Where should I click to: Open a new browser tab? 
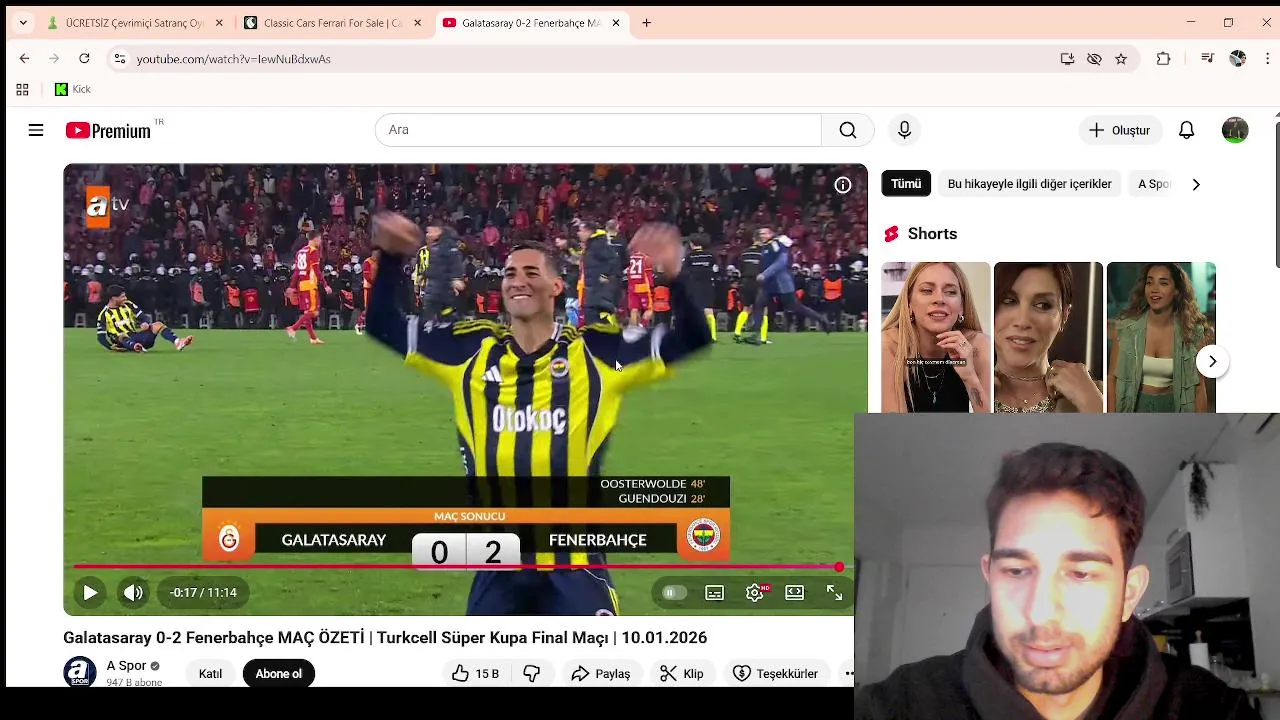click(646, 23)
